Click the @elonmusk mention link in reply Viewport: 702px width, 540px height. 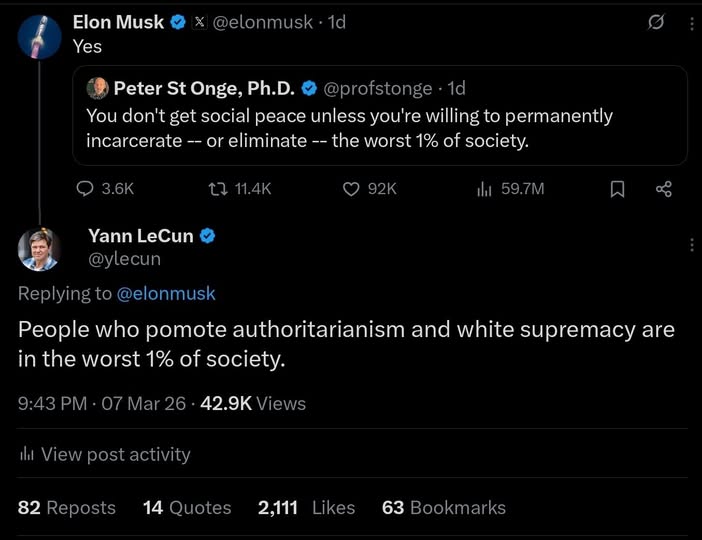click(166, 293)
